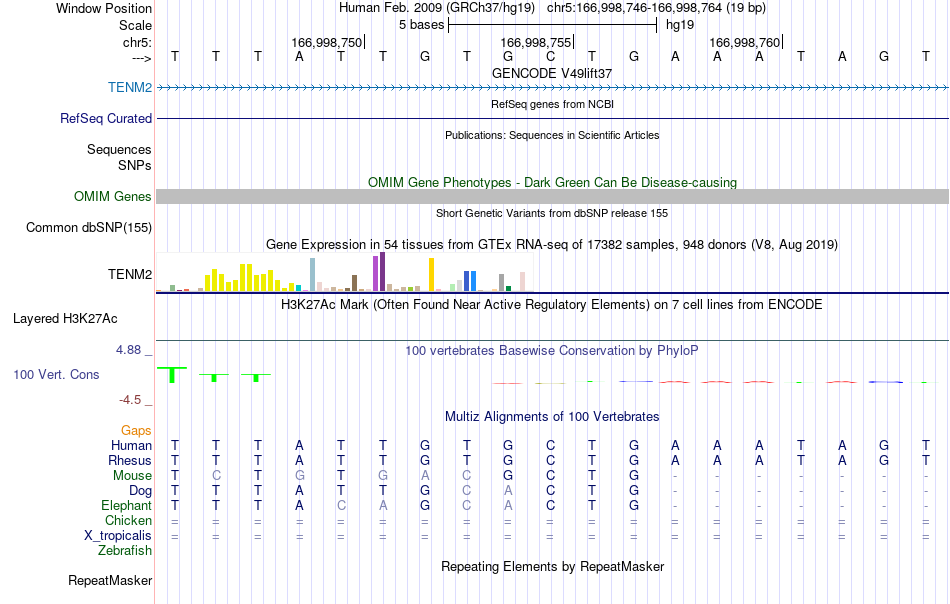950x604 pixels.
Task: Open the RepeatMasker track label
Action: tap(110, 580)
